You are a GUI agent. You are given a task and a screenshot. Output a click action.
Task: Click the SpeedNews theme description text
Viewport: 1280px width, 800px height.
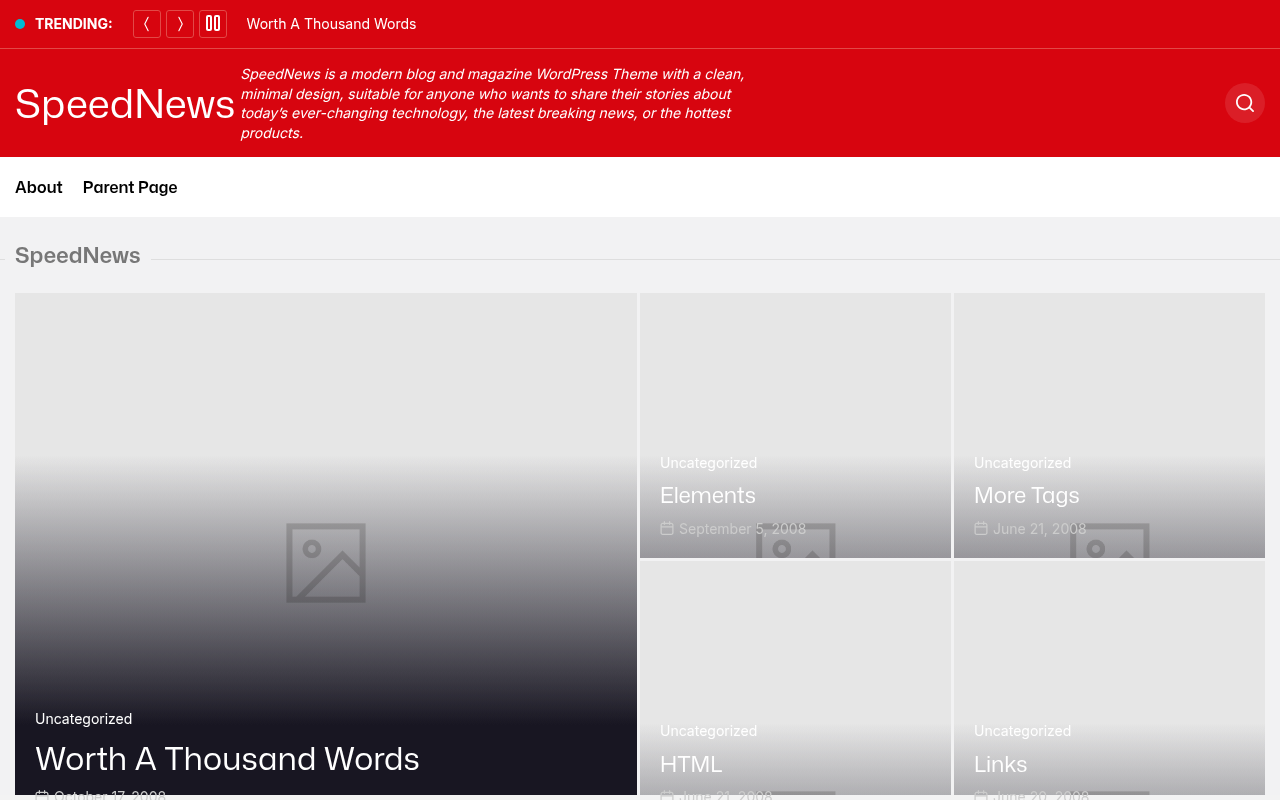point(492,103)
